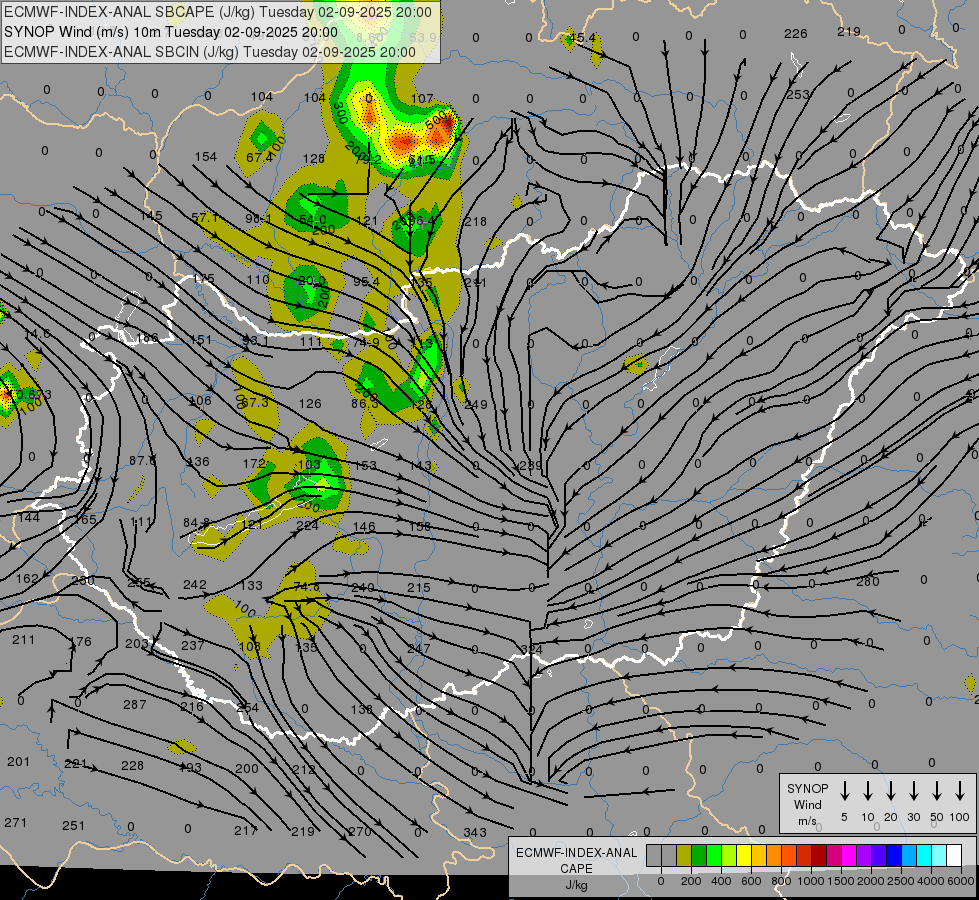Click the SBCAPE title line at top
The image size is (979, 900).
(217, 12)
